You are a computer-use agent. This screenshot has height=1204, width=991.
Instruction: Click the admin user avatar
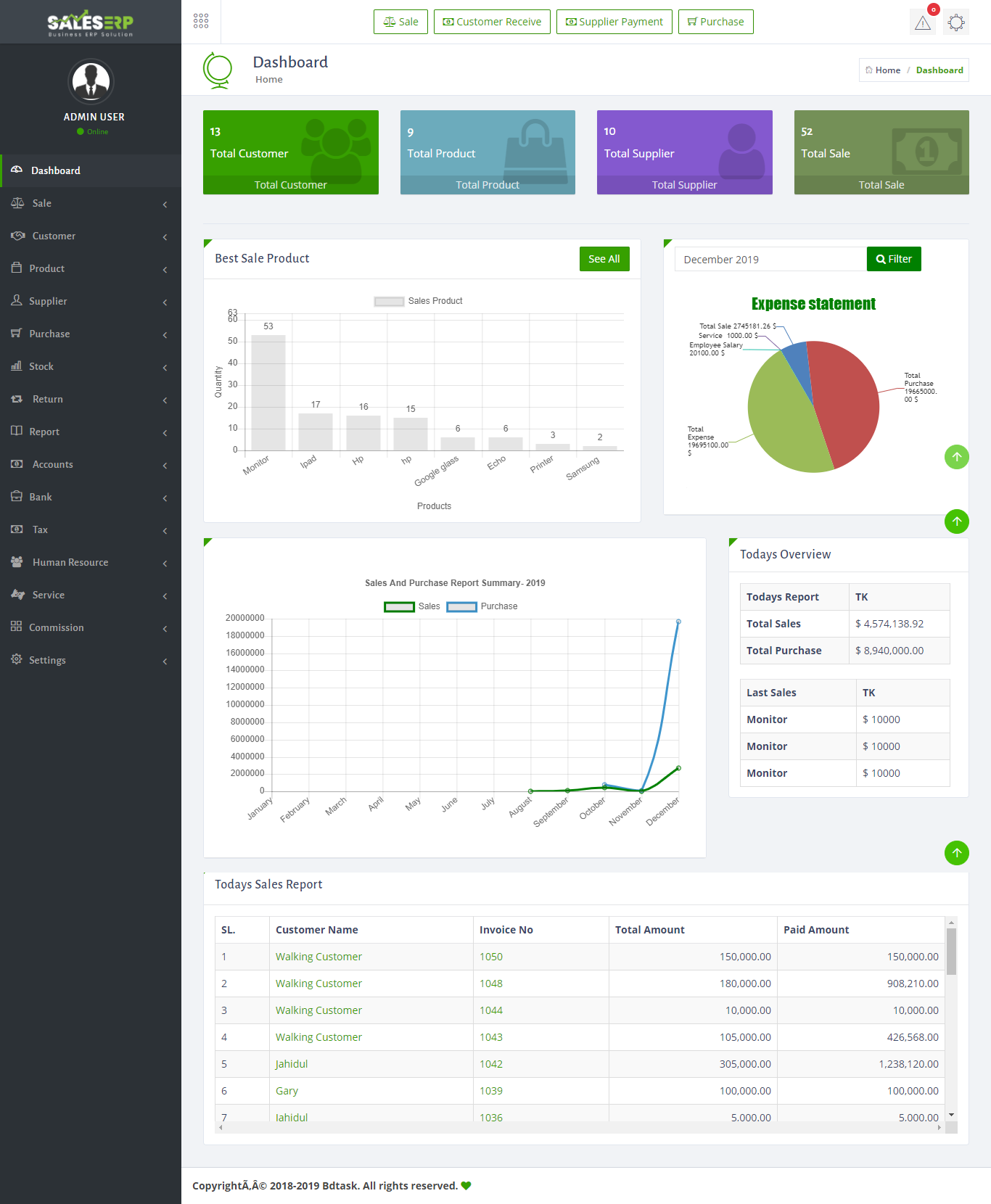[x=91, y=82]
